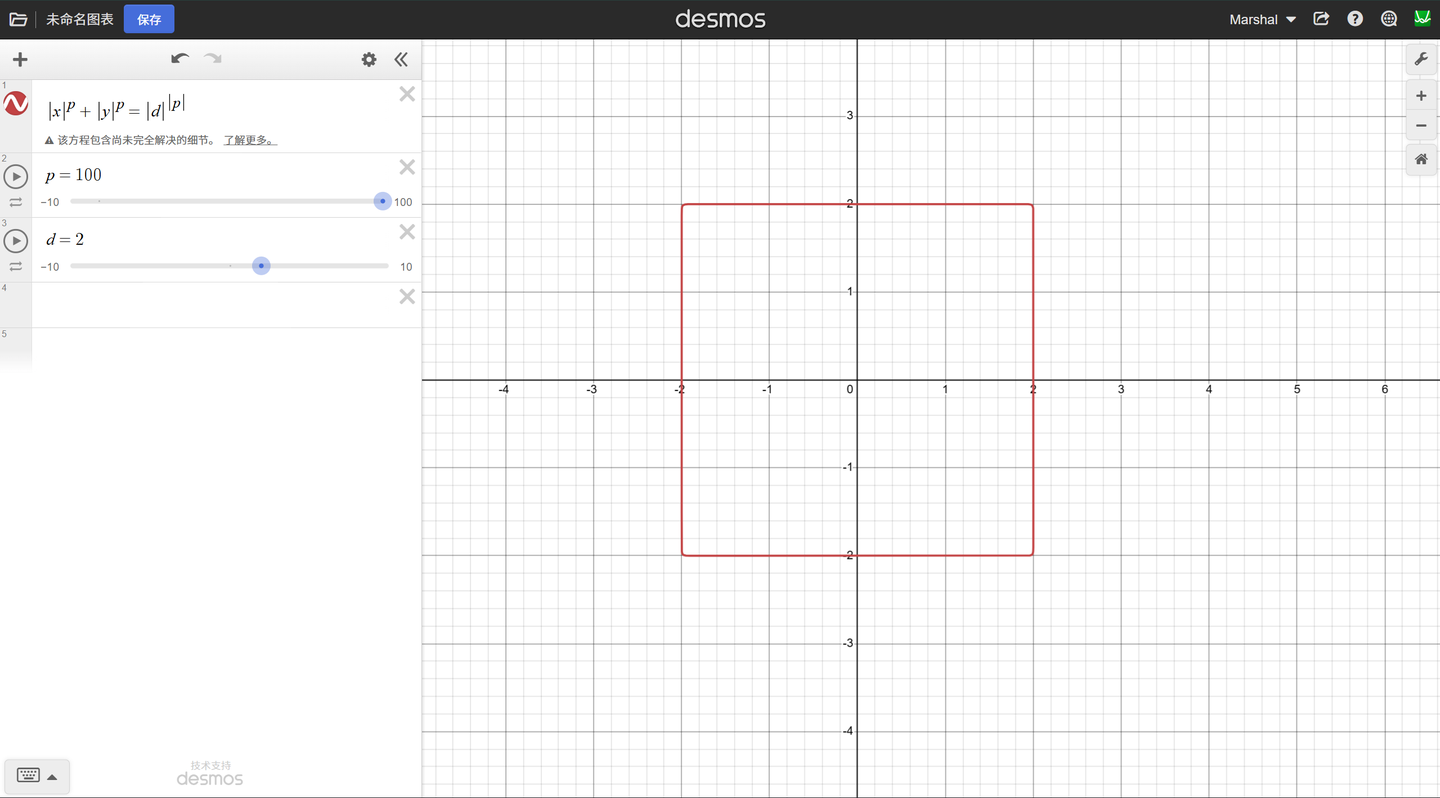Open the language globe icon
This screenshot has width=1440, height=798.
click(x=1389, y=19)
